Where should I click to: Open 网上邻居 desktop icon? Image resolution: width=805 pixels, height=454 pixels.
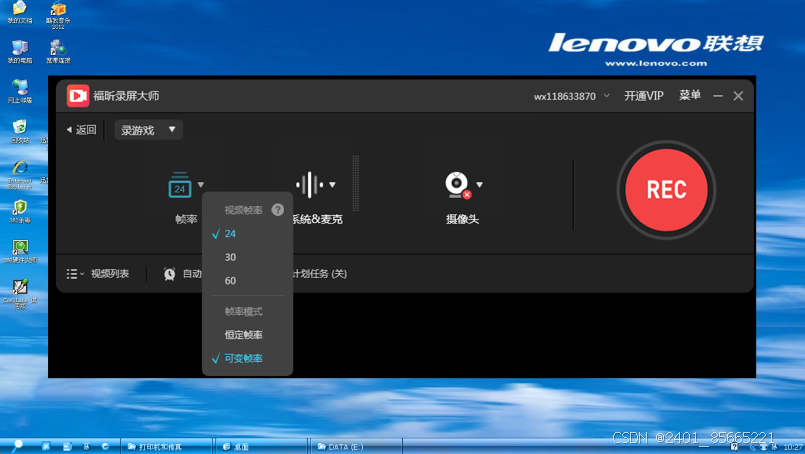click(20, 91)
